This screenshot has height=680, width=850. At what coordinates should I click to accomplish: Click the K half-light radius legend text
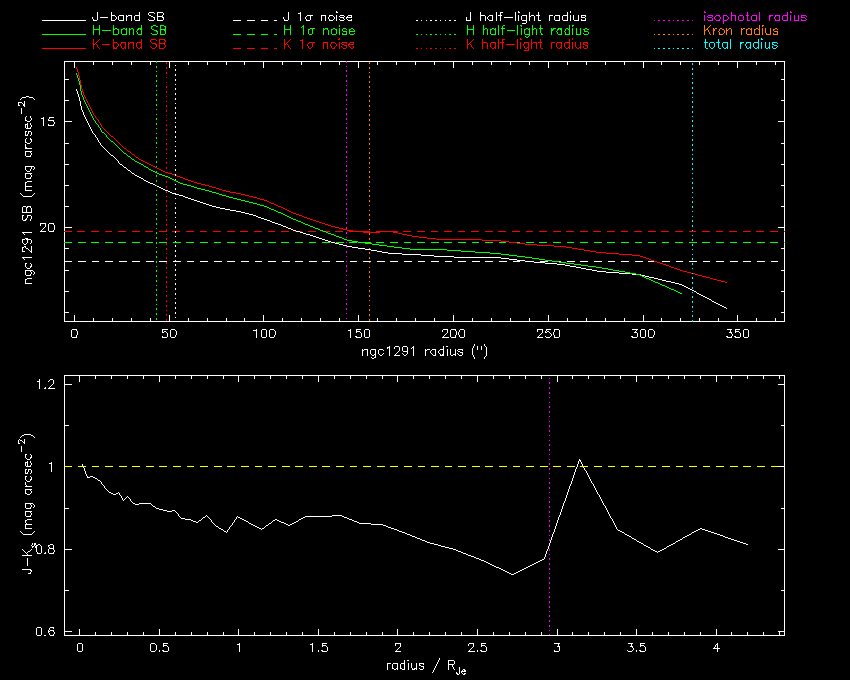[x=527, y=46]
